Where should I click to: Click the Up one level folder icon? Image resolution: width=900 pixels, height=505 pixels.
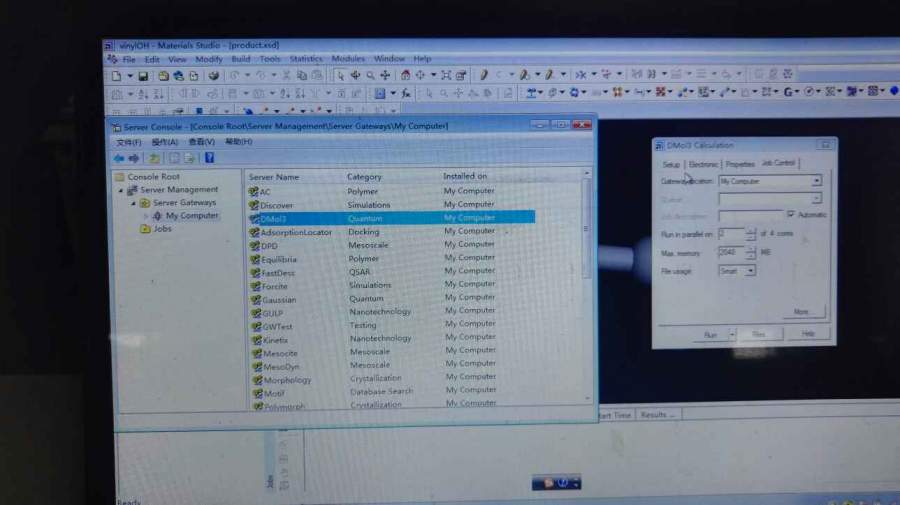click(x=154, y=158)
